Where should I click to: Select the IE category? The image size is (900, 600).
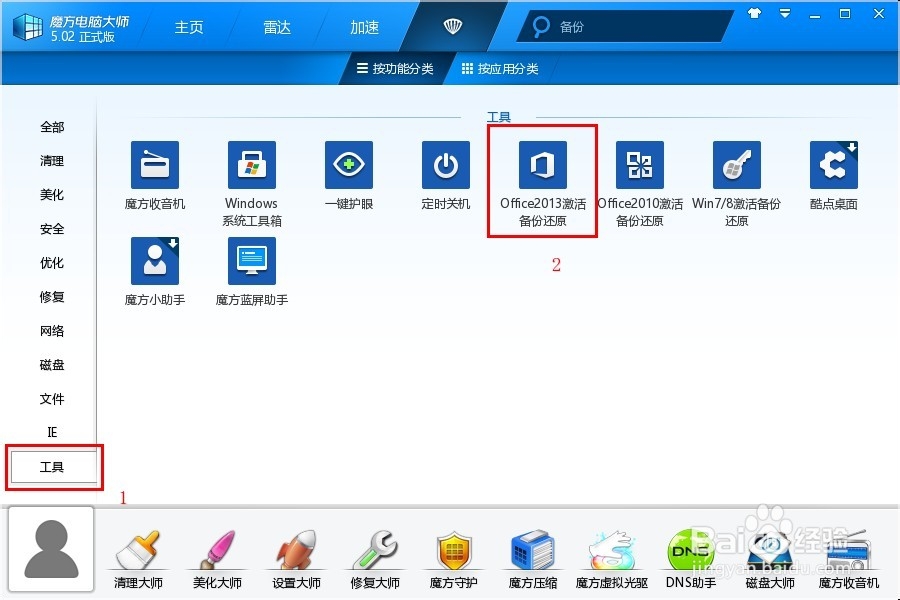[x=52, y=432]
